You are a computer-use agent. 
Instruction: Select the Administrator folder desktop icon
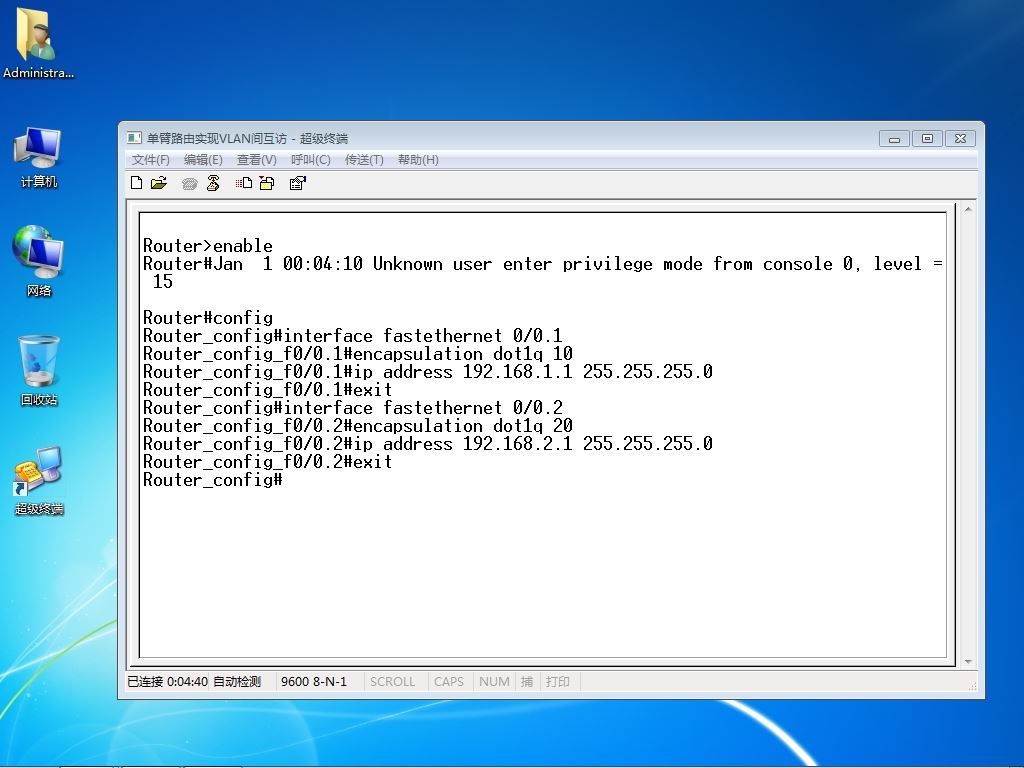point(38,44)
